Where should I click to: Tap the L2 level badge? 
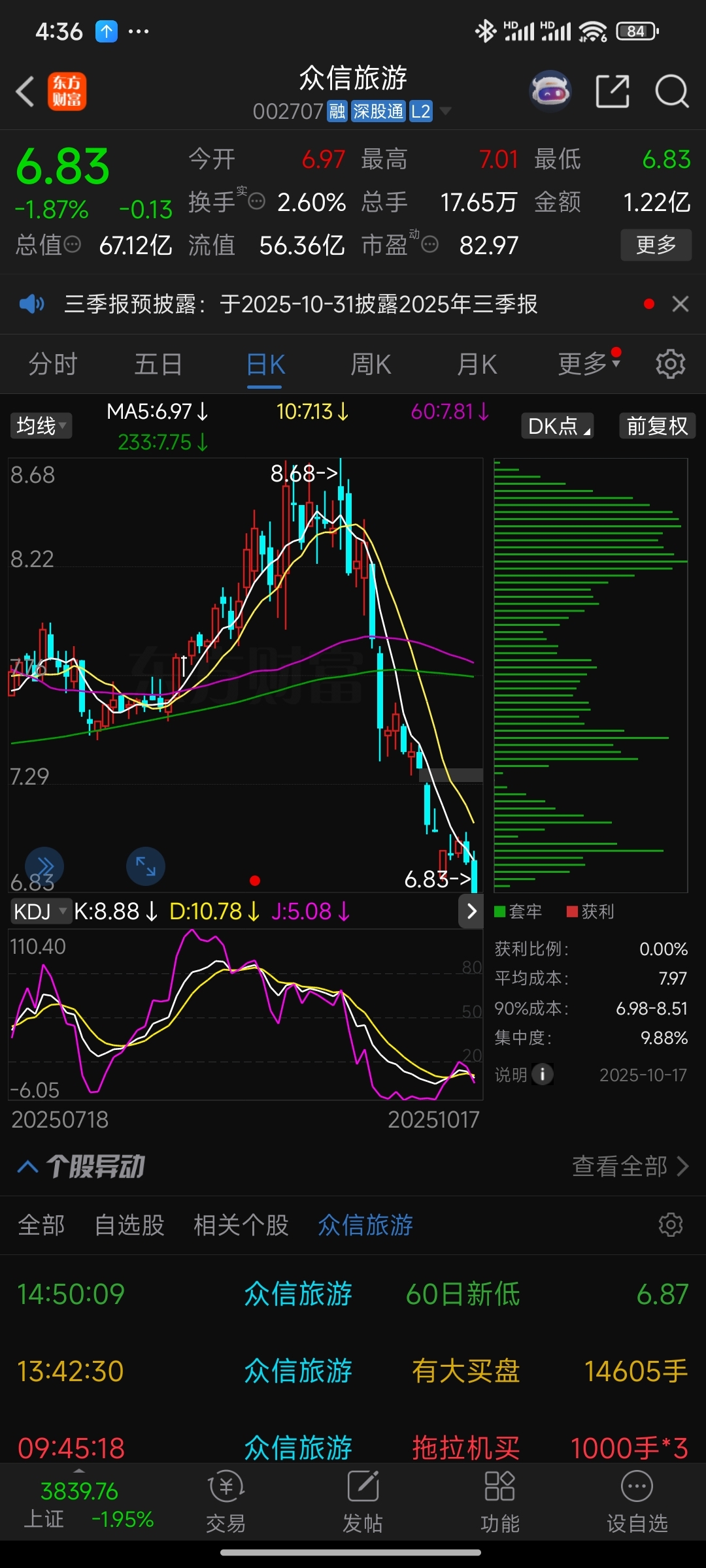coord(421,111)
